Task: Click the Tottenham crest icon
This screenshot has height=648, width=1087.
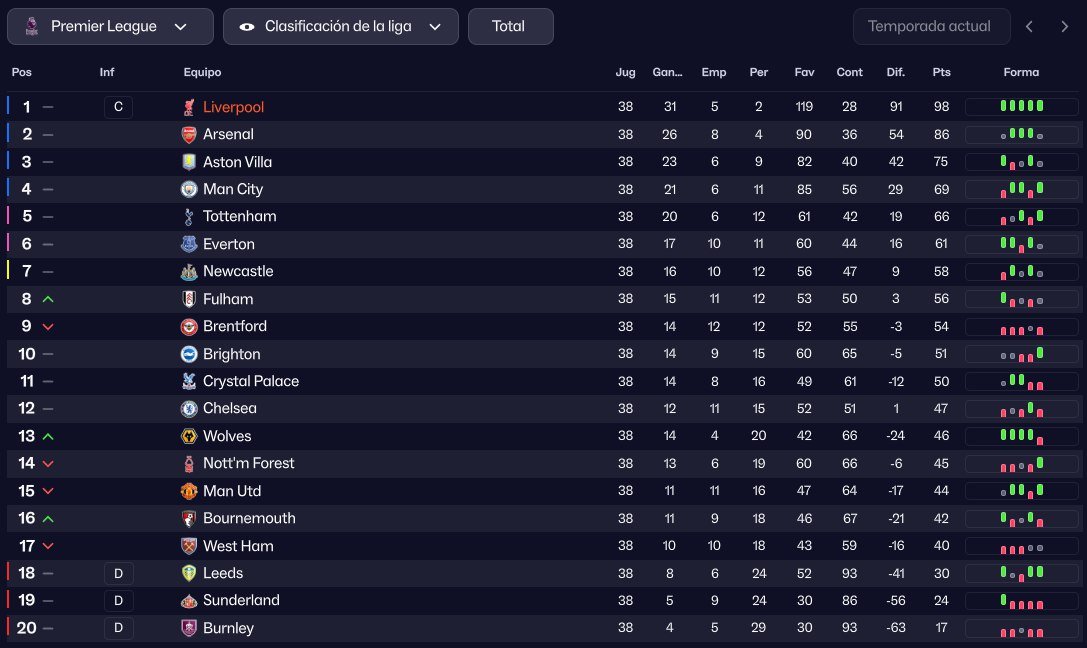Action: click(189, 216)
